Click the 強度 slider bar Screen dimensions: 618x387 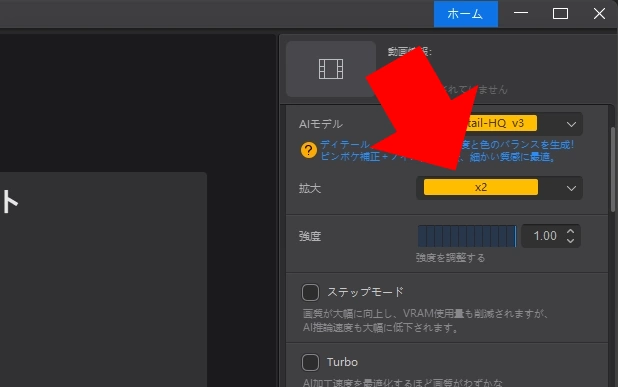tap(467, 236)
